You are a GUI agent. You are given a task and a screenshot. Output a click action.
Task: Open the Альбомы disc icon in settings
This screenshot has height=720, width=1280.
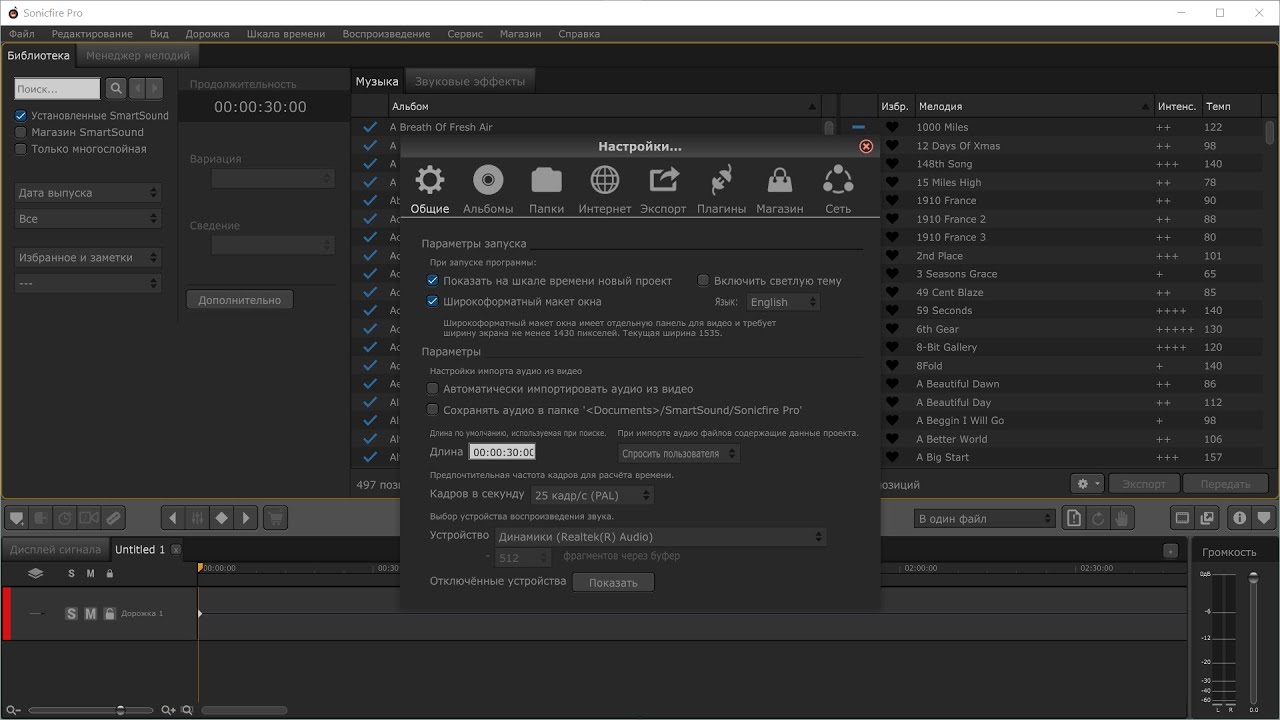click(488, 180)
